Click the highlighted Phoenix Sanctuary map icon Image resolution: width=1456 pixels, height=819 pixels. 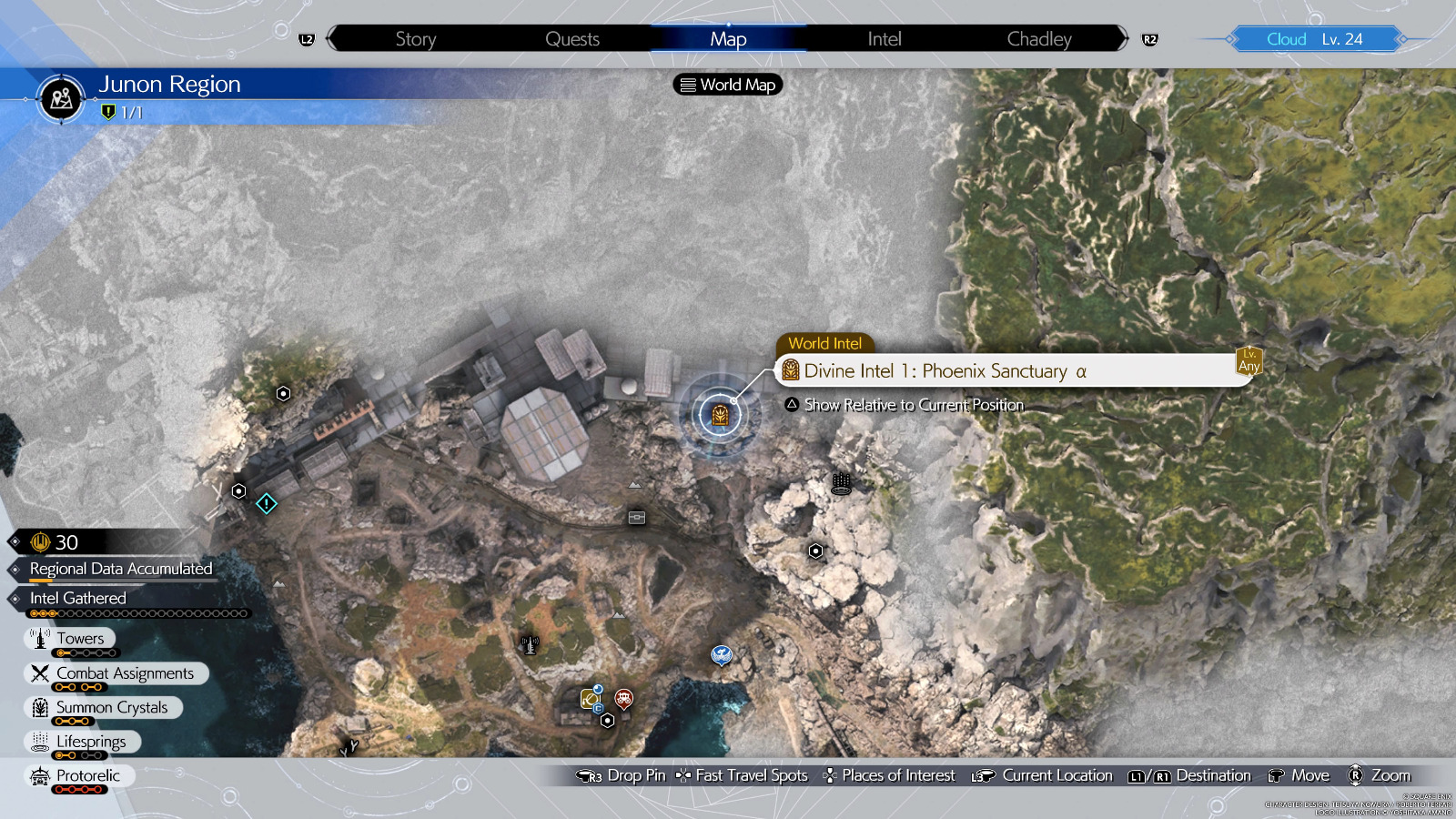720,416
